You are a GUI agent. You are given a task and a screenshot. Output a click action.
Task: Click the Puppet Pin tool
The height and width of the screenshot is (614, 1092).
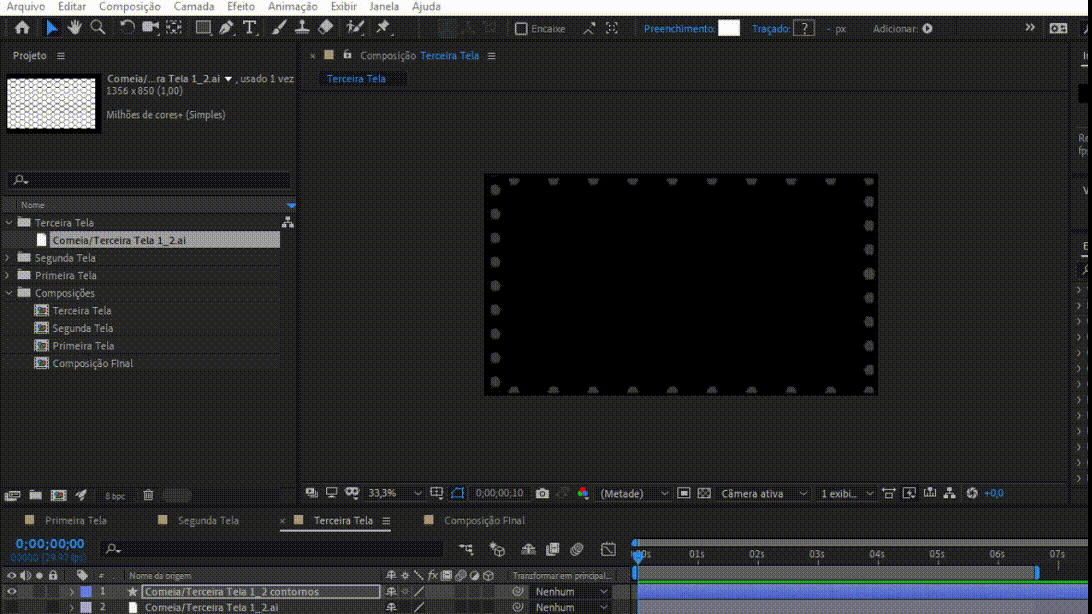(382, 28)
